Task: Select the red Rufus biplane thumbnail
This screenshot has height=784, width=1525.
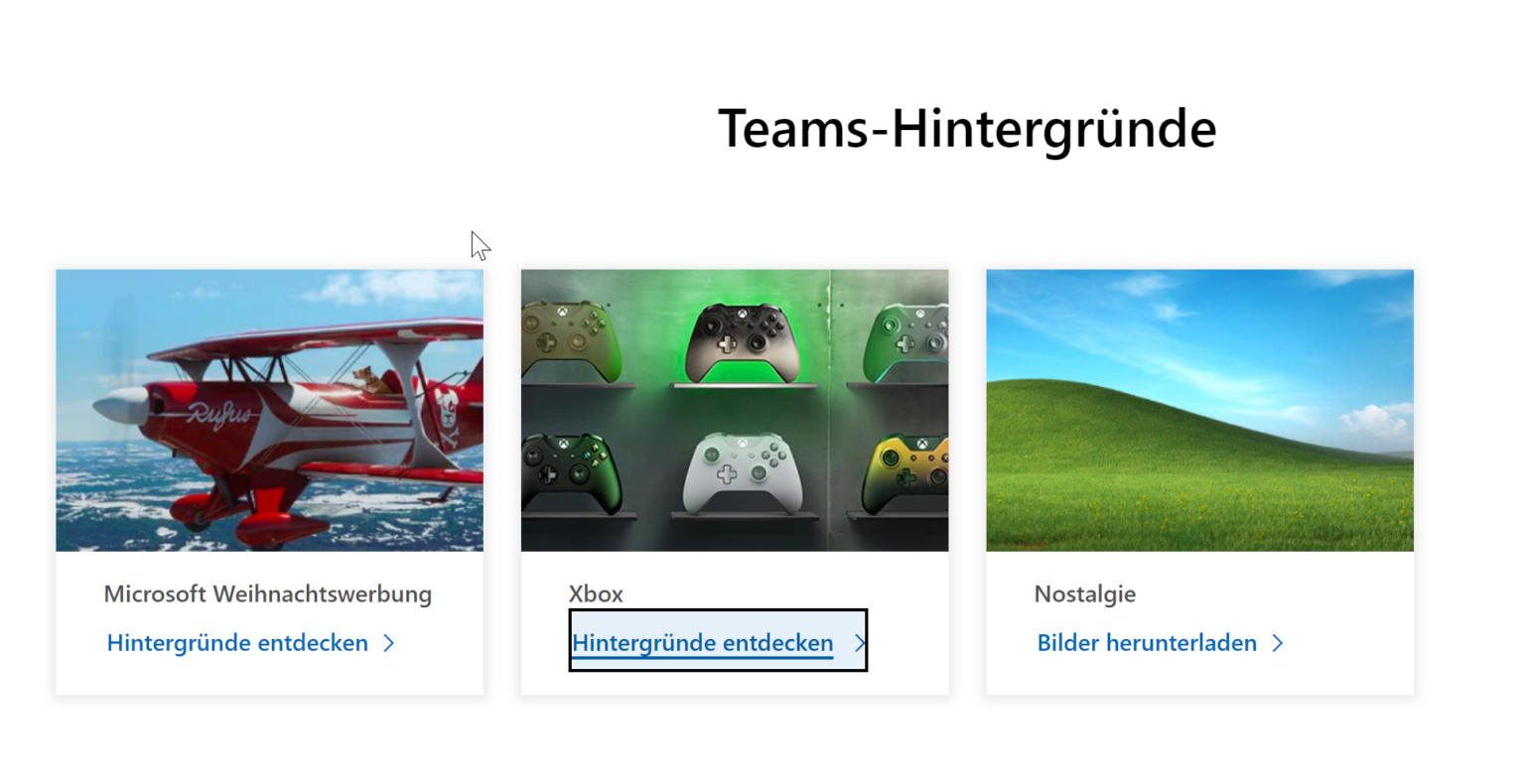Action: (269, 410)
